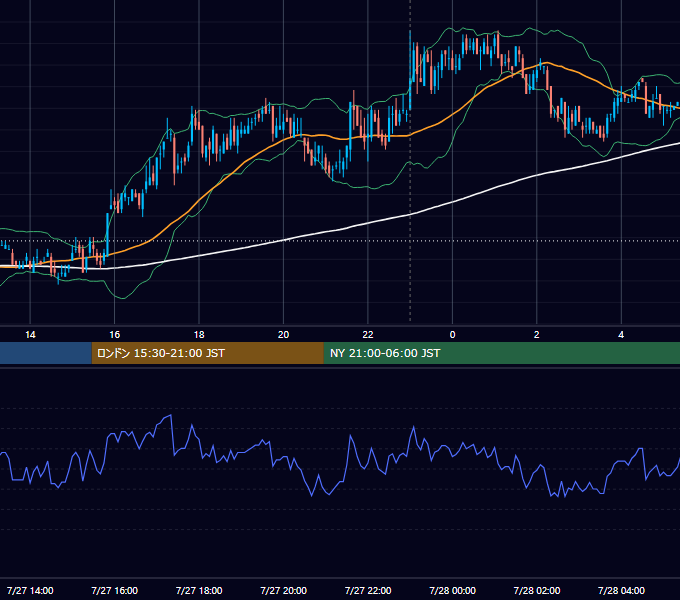Click the 7/27 18:00 date label
680x600 pixels.
[199, 590]
